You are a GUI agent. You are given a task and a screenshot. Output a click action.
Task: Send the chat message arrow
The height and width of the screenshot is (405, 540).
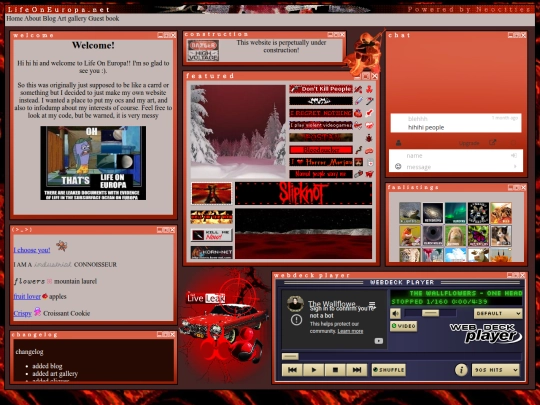click(515, 167)
